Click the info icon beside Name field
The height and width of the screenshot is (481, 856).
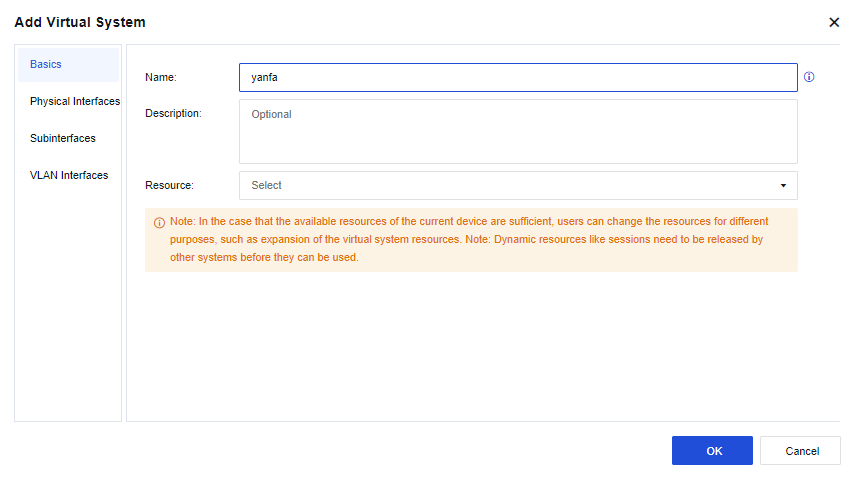click(x=809, y=77)
